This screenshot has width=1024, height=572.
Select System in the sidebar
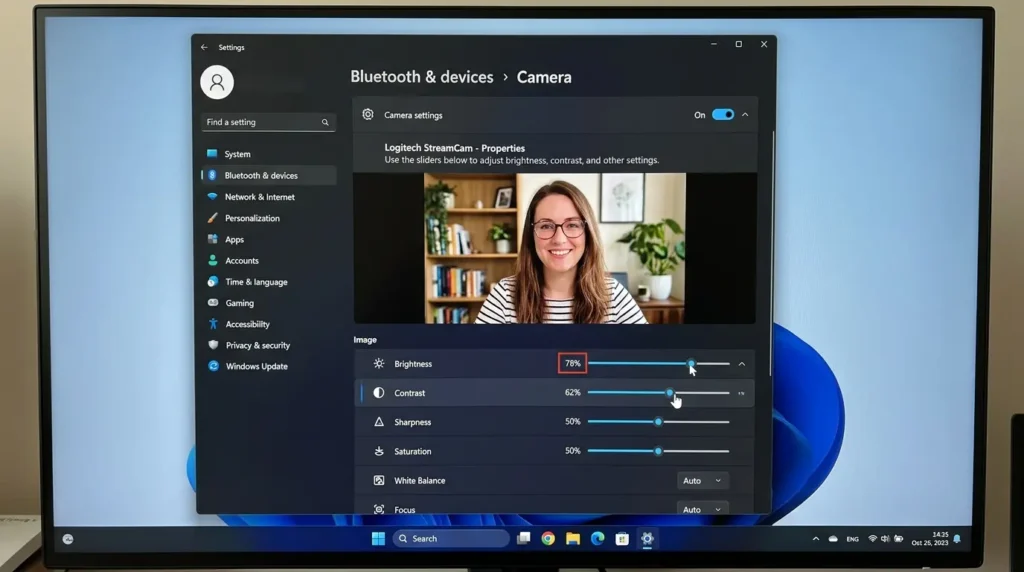point(268,154)
